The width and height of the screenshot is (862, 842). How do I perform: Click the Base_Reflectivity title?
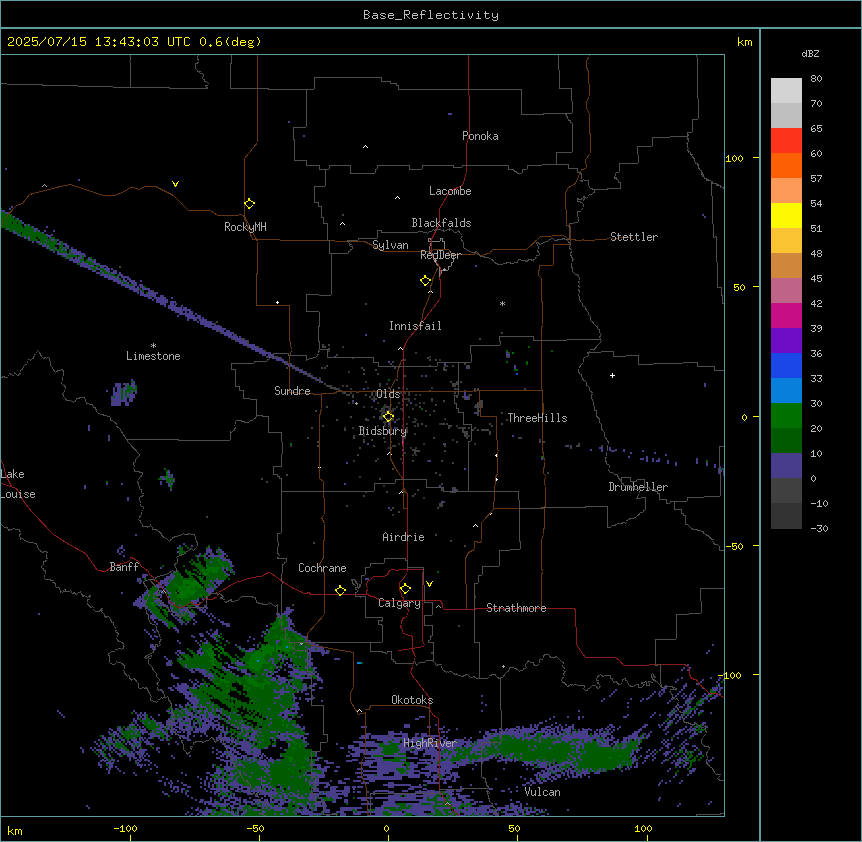point(431,15)
